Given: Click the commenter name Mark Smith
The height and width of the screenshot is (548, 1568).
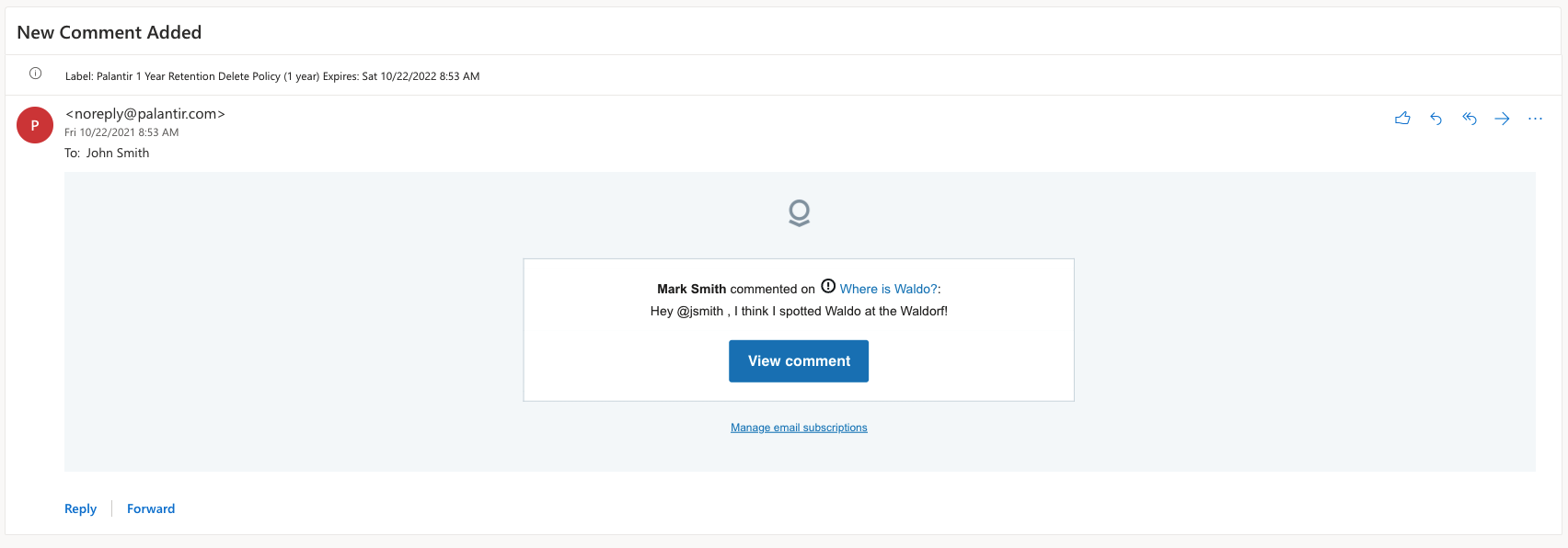Looking at the screenshot, I should click(691, 289).
